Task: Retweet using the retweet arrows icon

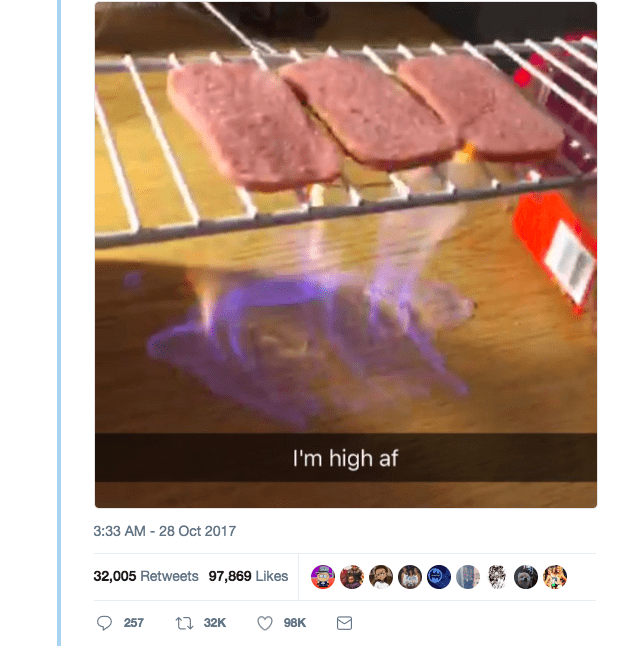Action: click(184, 623)
